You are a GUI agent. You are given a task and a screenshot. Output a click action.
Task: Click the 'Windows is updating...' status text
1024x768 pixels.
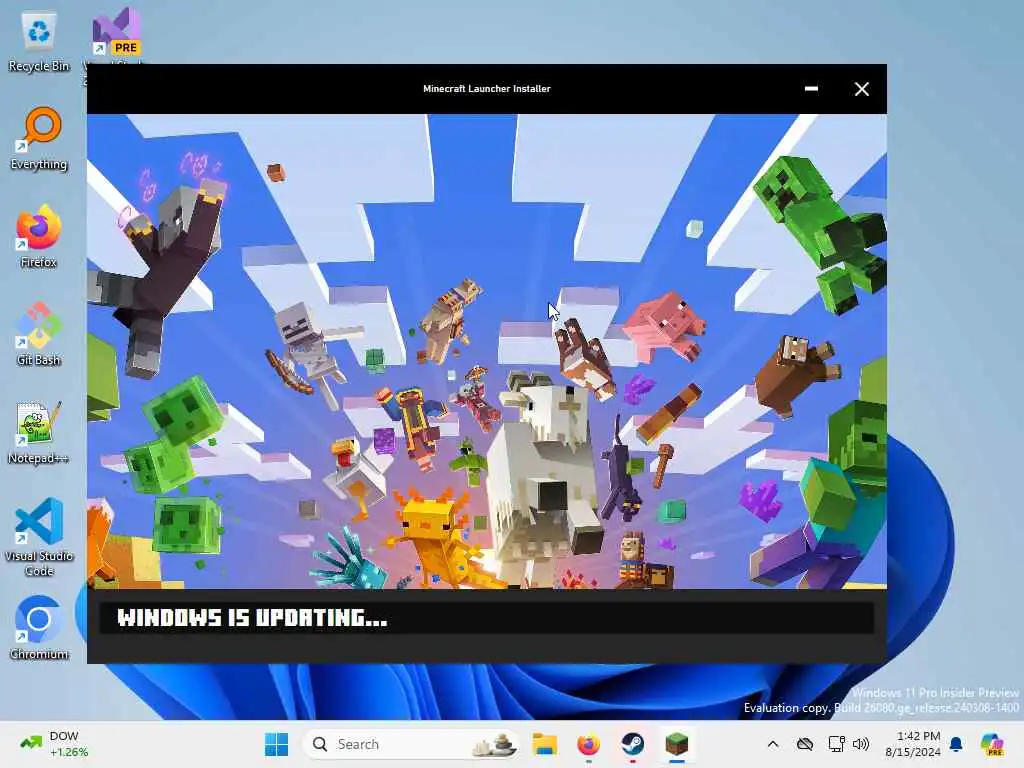(252, 618)
